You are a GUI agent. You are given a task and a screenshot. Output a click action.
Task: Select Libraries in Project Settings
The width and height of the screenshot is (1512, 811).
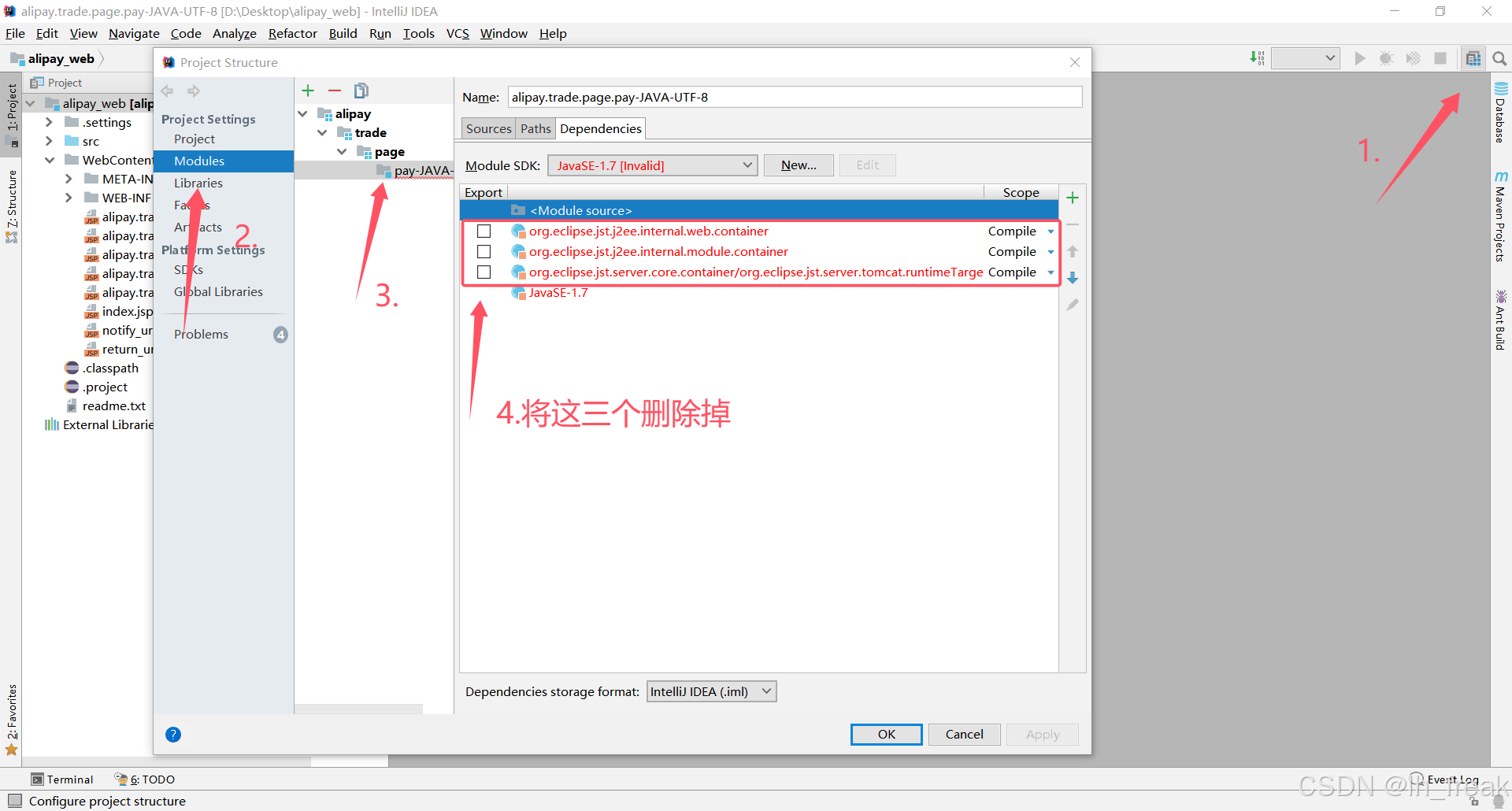pyautogui.click(x=198, y=183)
